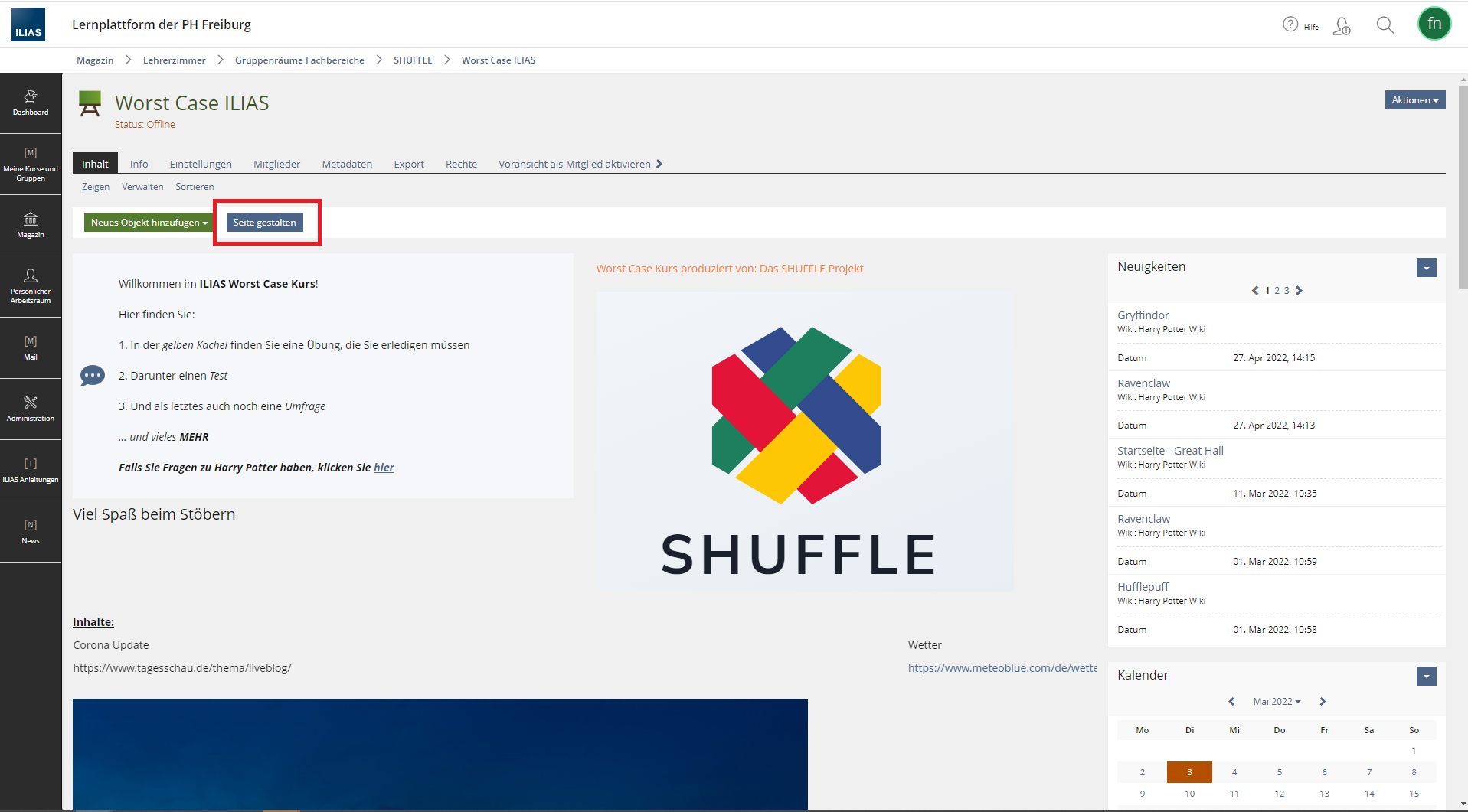This screenshot has width=1468, height=812.
Task: Click the green user avatar fn
Action: click(1434, 24)
